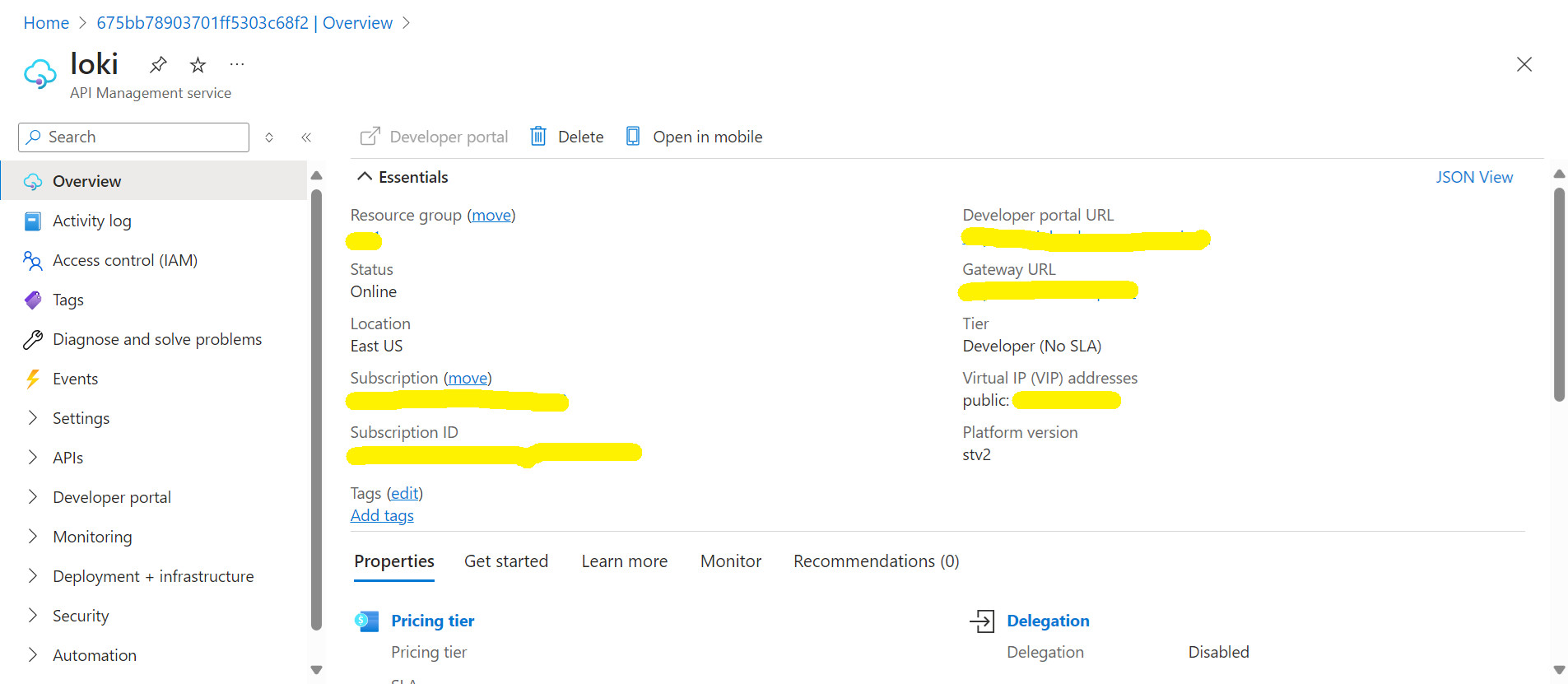Image resolution: width=1568 pixels, height=684 pixels.
Task: Click the Overview cloud icon in sidebar
Action: [x=33, y=182]
